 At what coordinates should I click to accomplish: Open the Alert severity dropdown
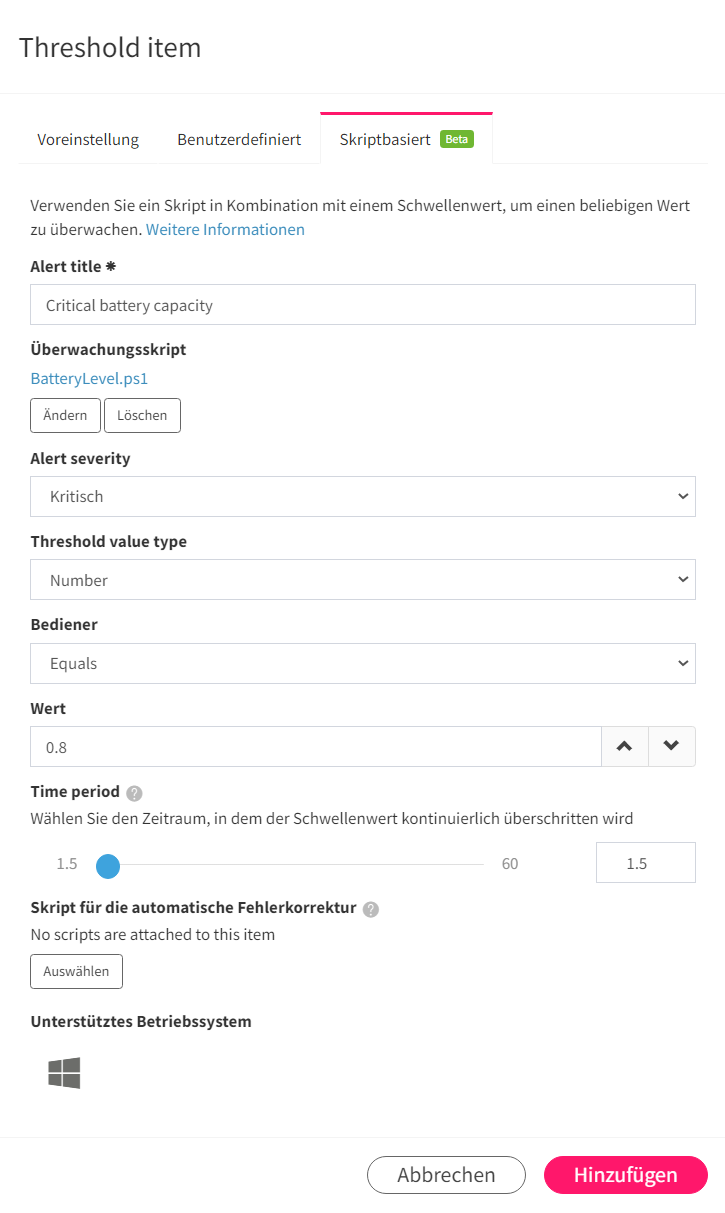tap(363, 496)
